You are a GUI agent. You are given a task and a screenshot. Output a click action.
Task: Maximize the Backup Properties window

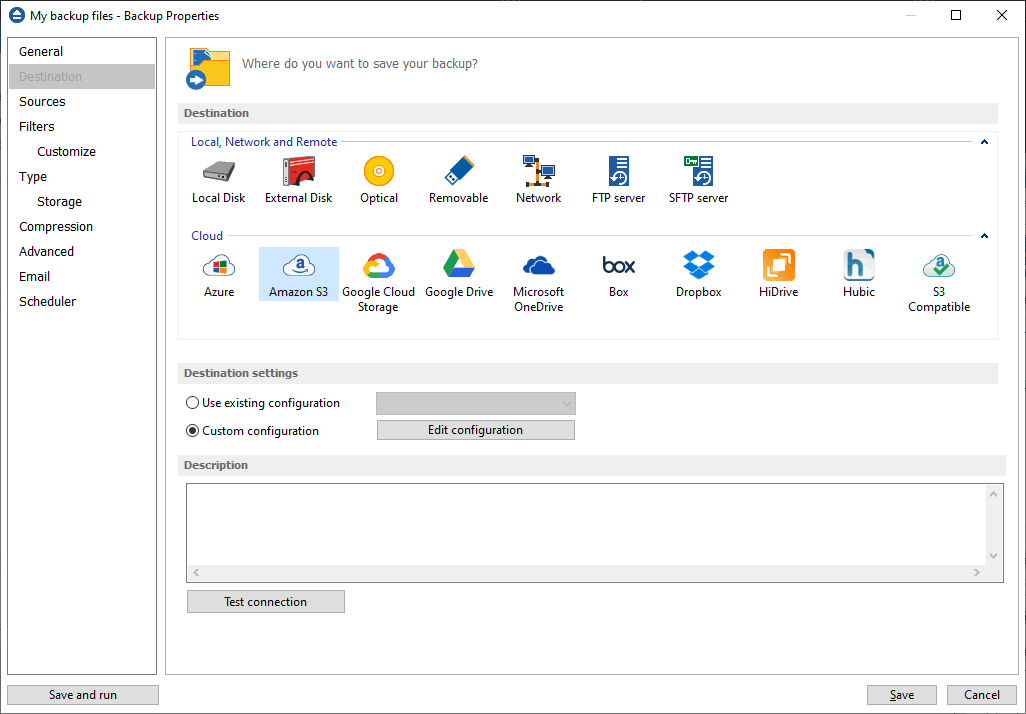956,15
